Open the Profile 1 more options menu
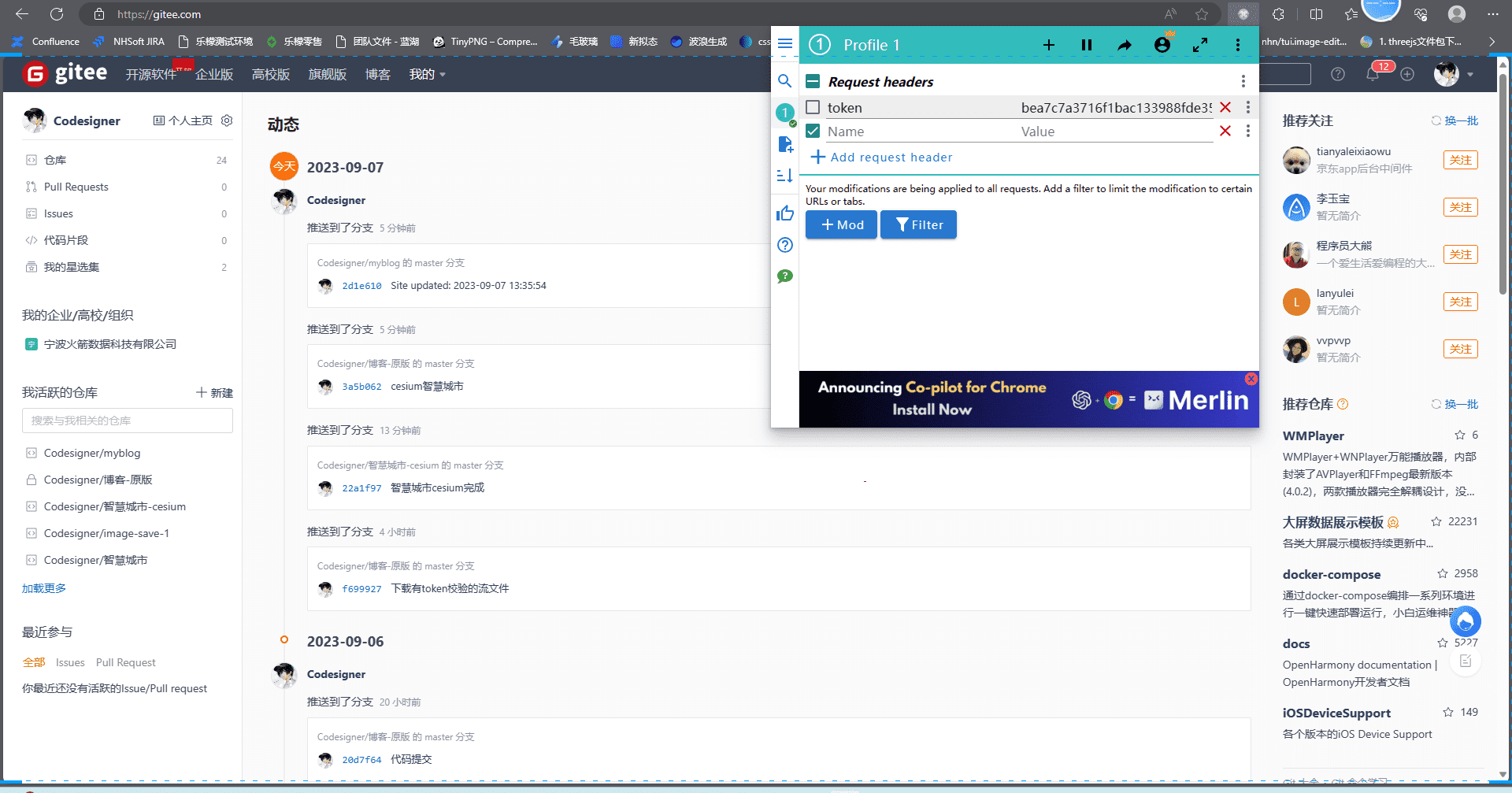 coord(1238,45)
